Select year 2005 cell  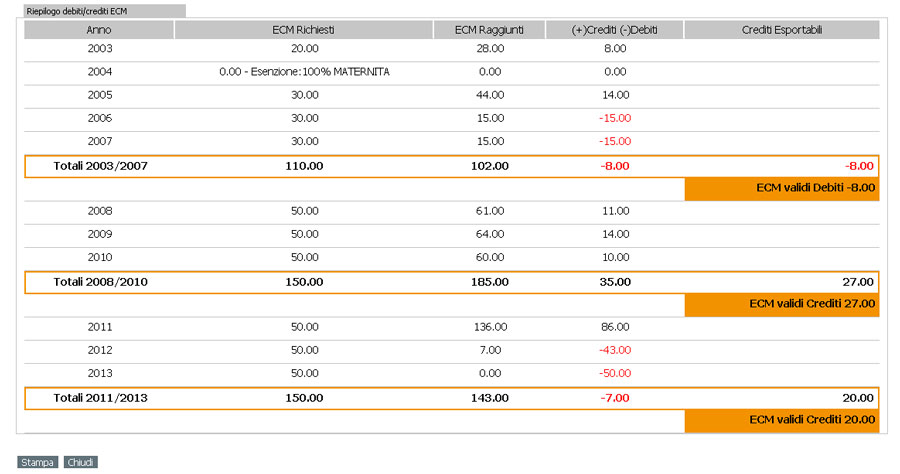100,95
